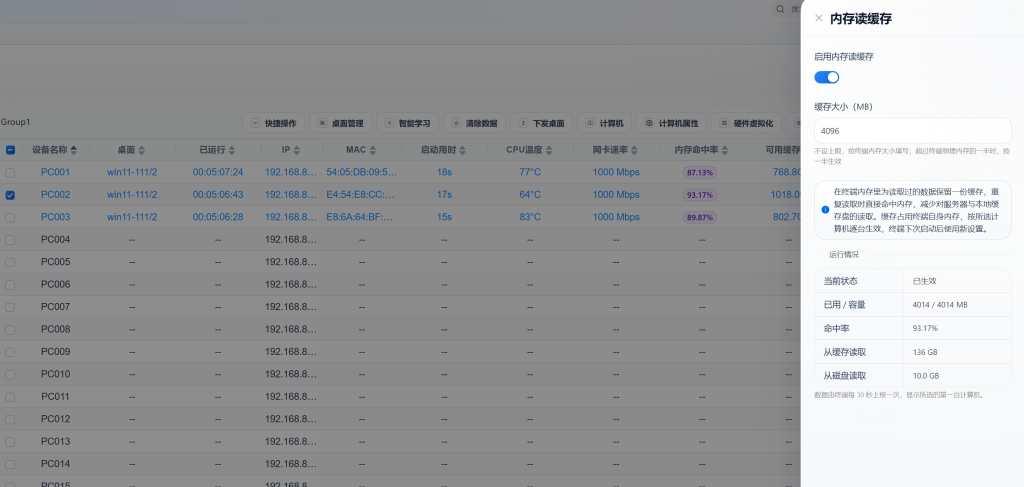
Task: Click the 87.13% hit rate badge
Action: coord(699,172)
